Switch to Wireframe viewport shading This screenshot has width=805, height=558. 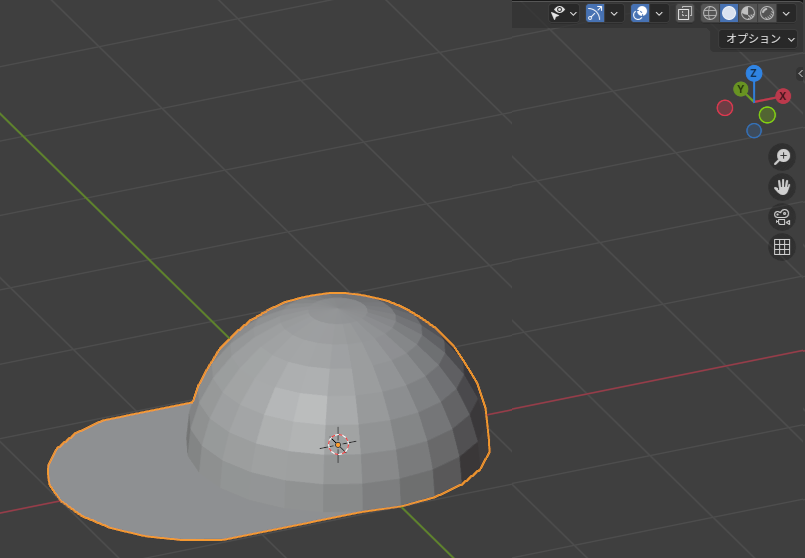(x=710, y=13)
